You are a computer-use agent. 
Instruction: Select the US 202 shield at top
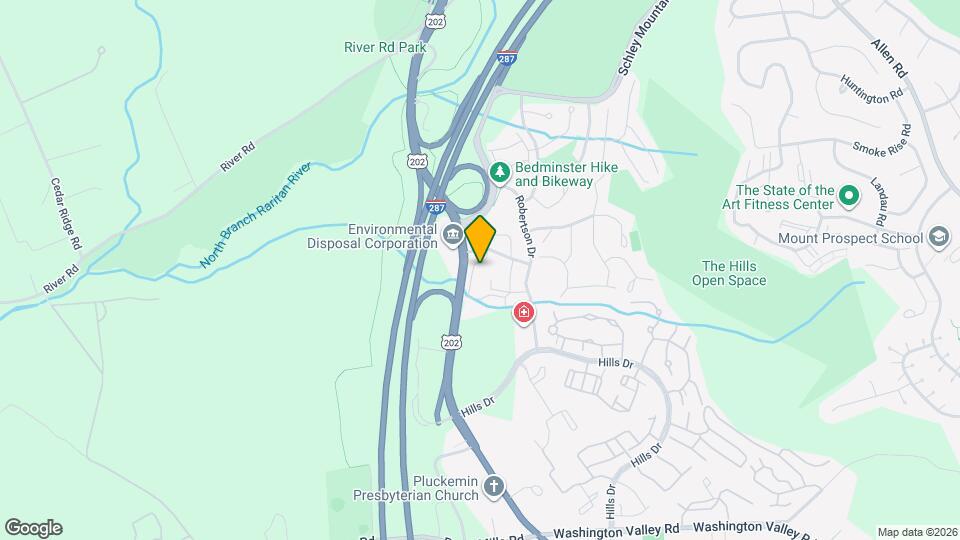click(435, 21)
